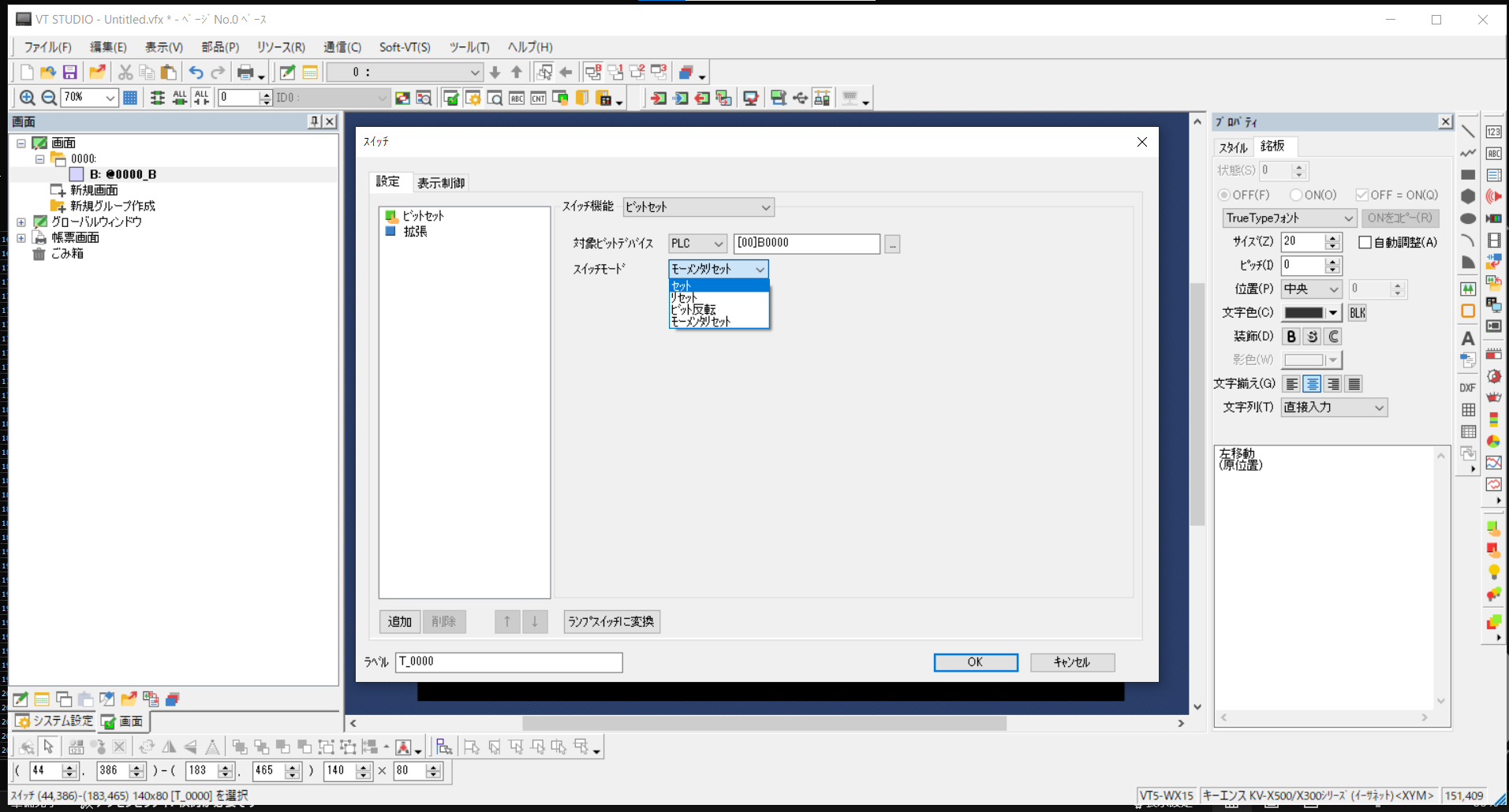Click the Bold decoration B icon

coord(1290,337)
